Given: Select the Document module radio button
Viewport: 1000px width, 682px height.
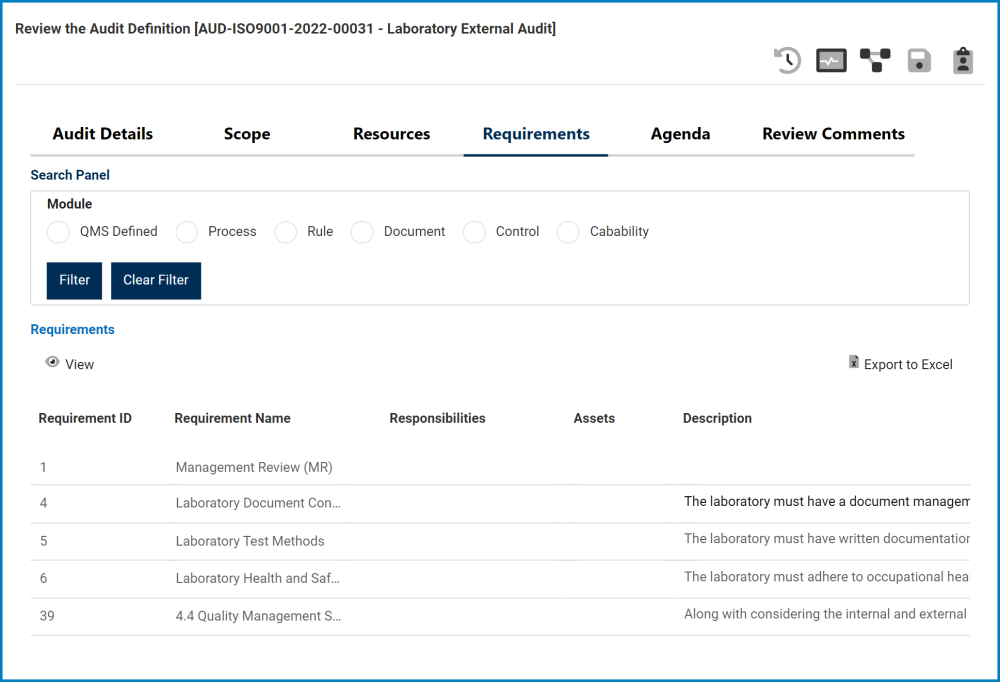Looking at the screenshot, I should pos(362,232).
